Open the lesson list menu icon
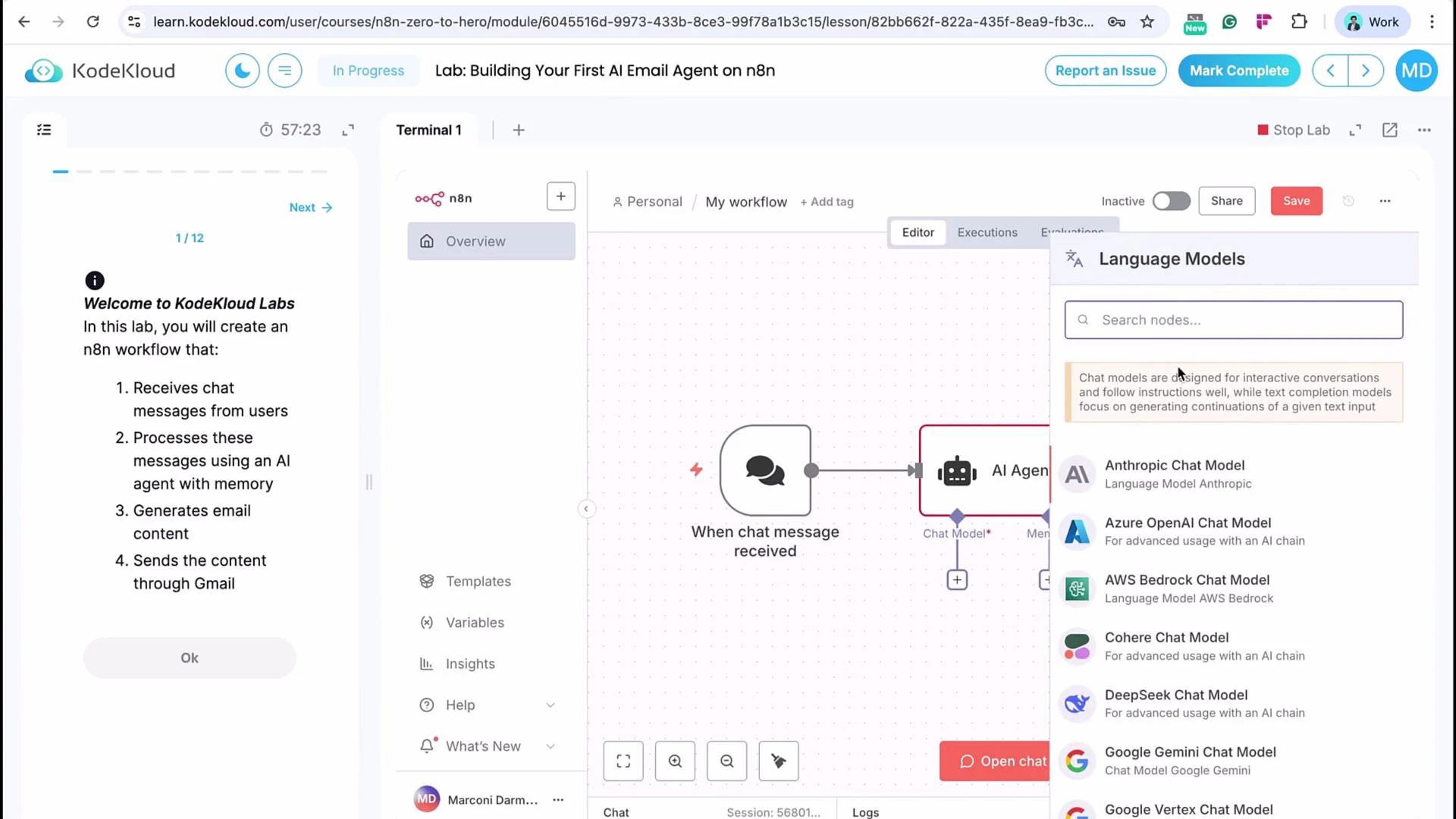 coord(285,71)
